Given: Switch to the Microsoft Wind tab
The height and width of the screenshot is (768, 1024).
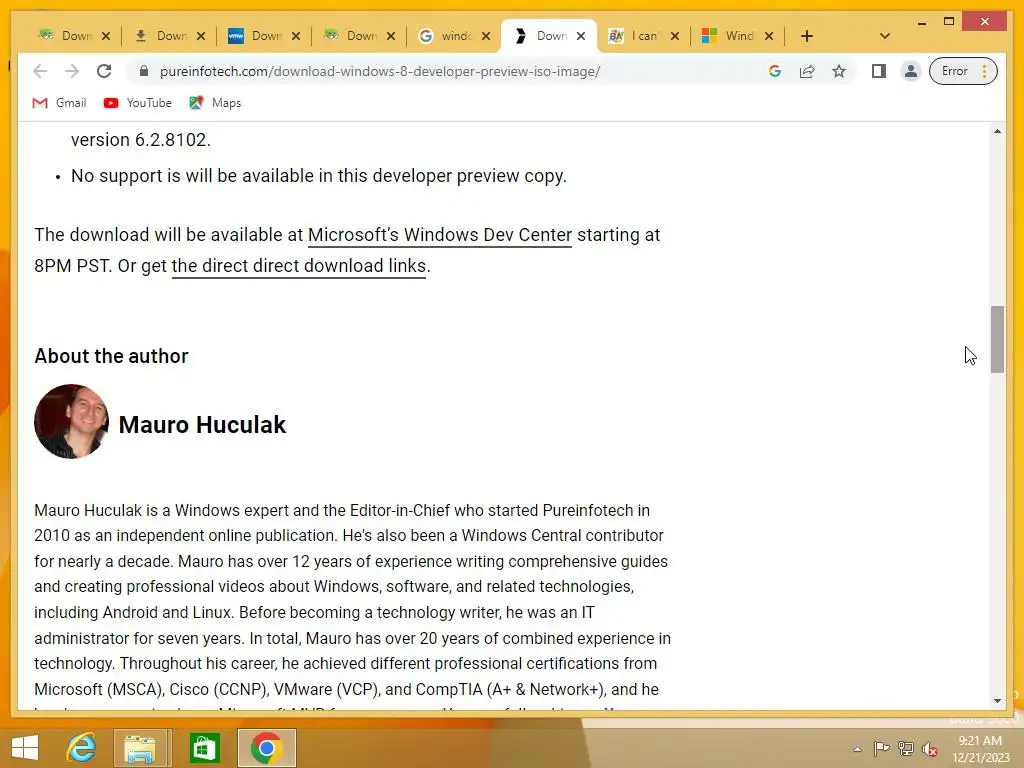Looking at the screenshot, I should pyautogui.click(x=729, y=36).
